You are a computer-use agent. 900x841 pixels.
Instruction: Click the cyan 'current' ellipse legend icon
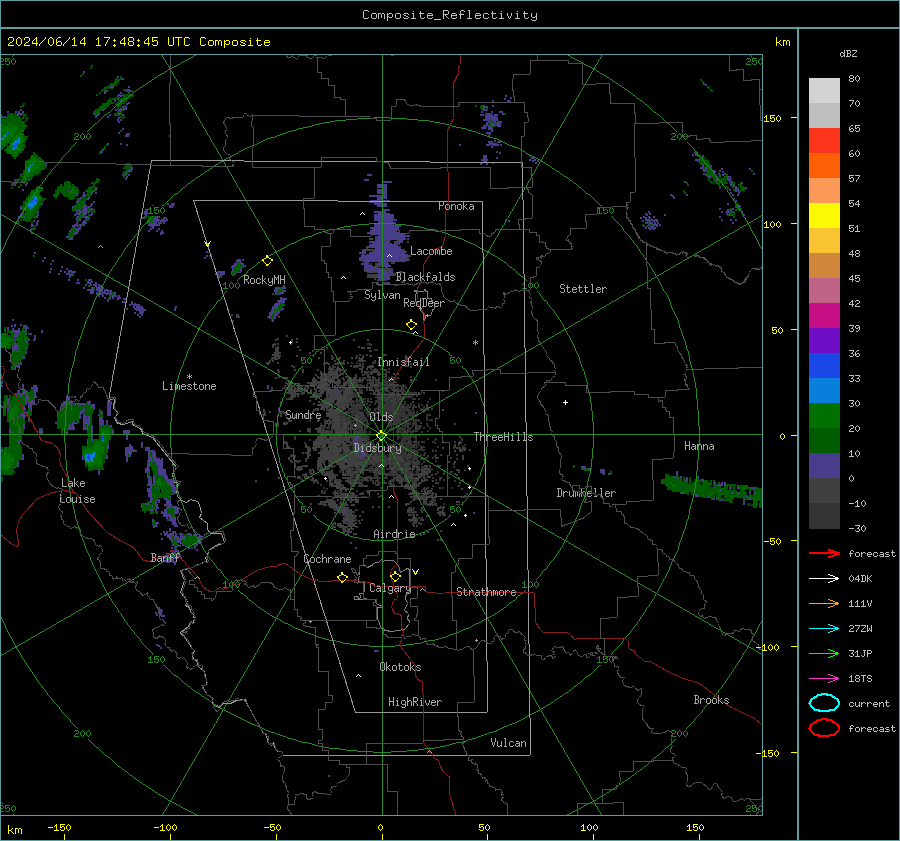(824, 703)
